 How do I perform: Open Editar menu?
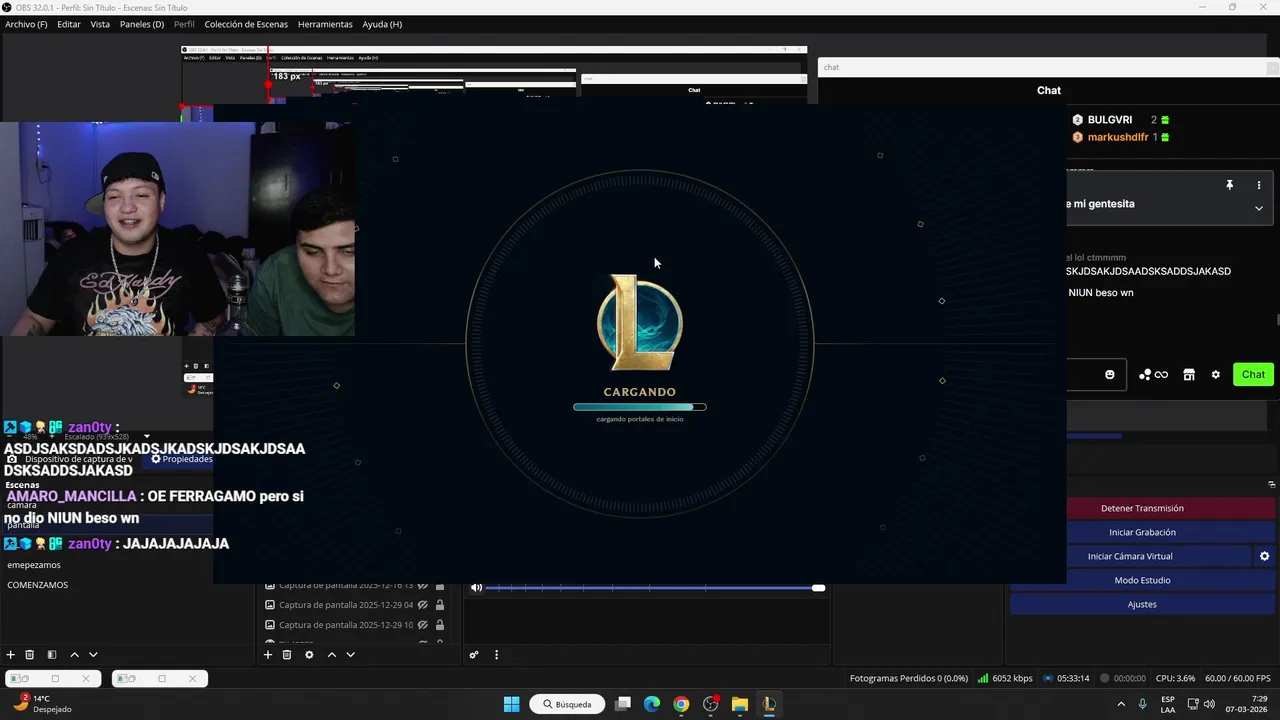tap(69, 24)
